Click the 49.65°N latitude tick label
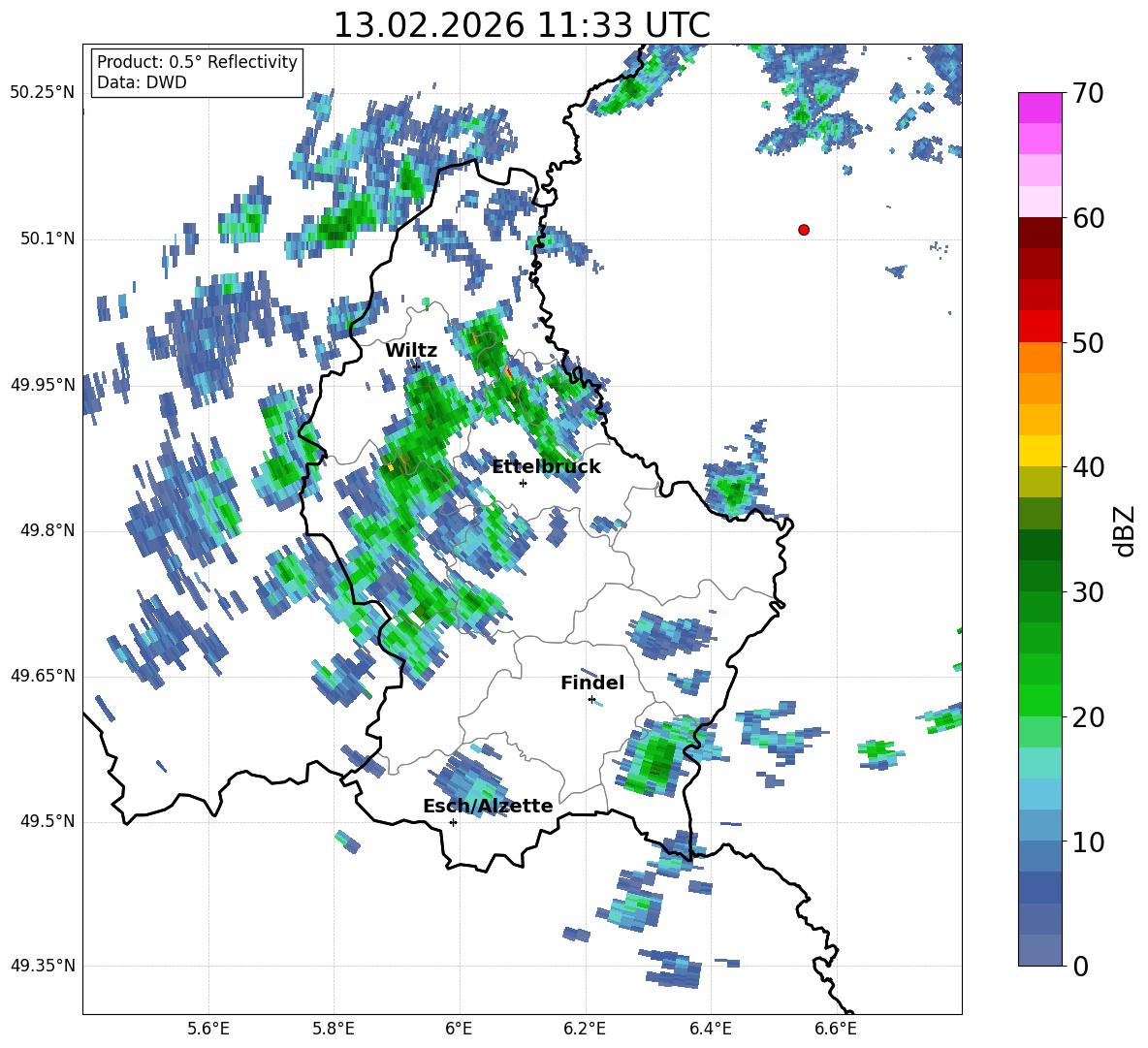Viewport: 1148px width, 1048px height. click(x=42, y=676)
